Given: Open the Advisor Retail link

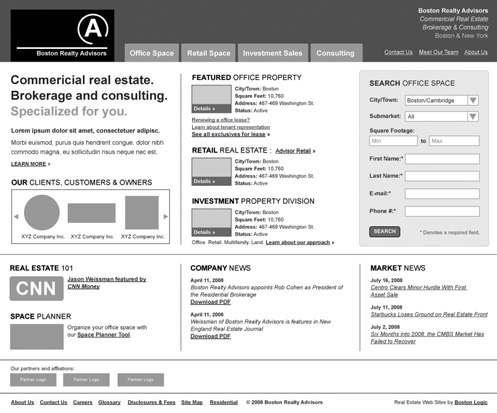Looking at the screenshot, I should pyautogui.click(x=293, y=151).
